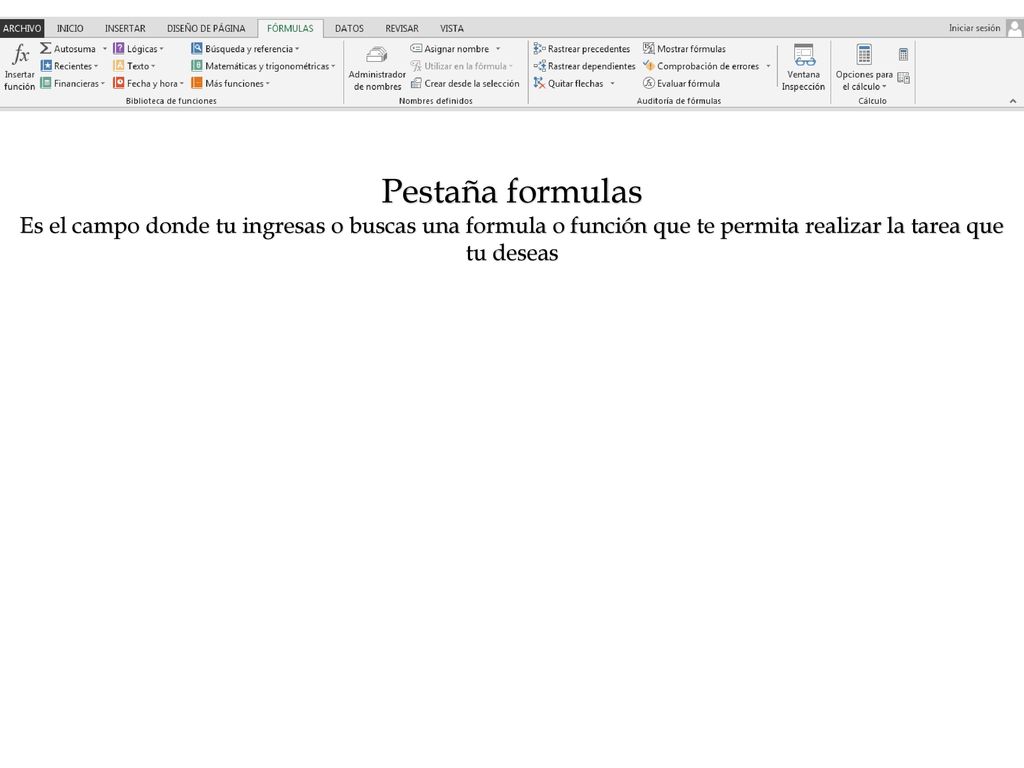1024x768 pixels.
Task: Toggle Mostrar fórmulas
Action: pyautogui.click(x=684, y=48)
